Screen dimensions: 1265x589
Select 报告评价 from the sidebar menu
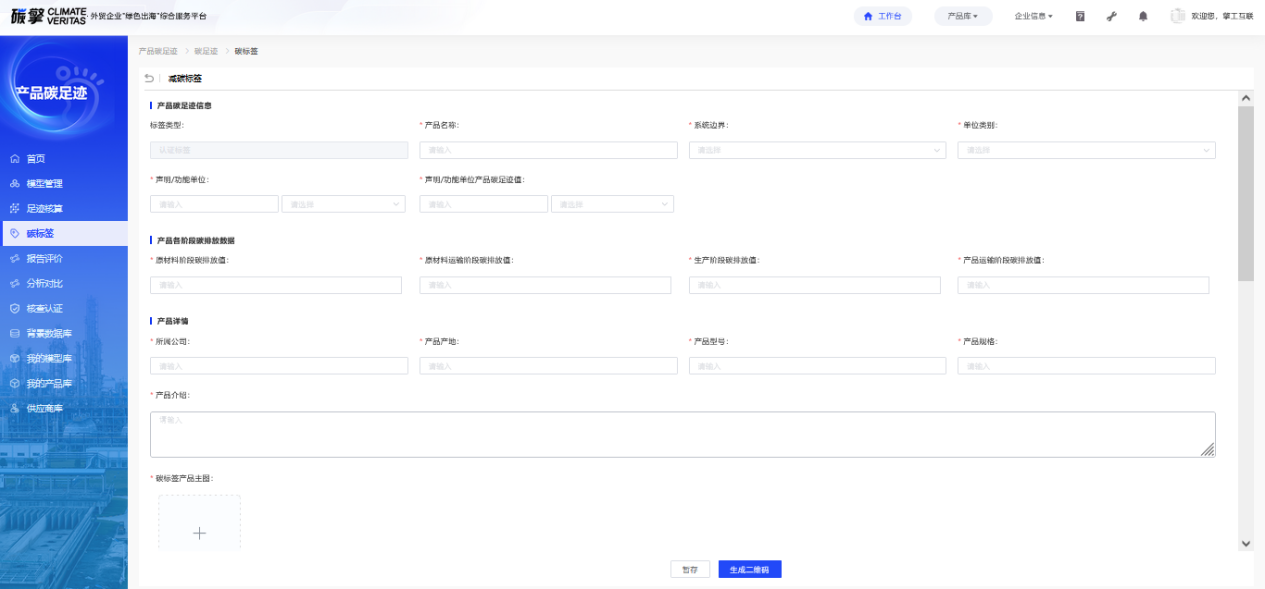44,259
